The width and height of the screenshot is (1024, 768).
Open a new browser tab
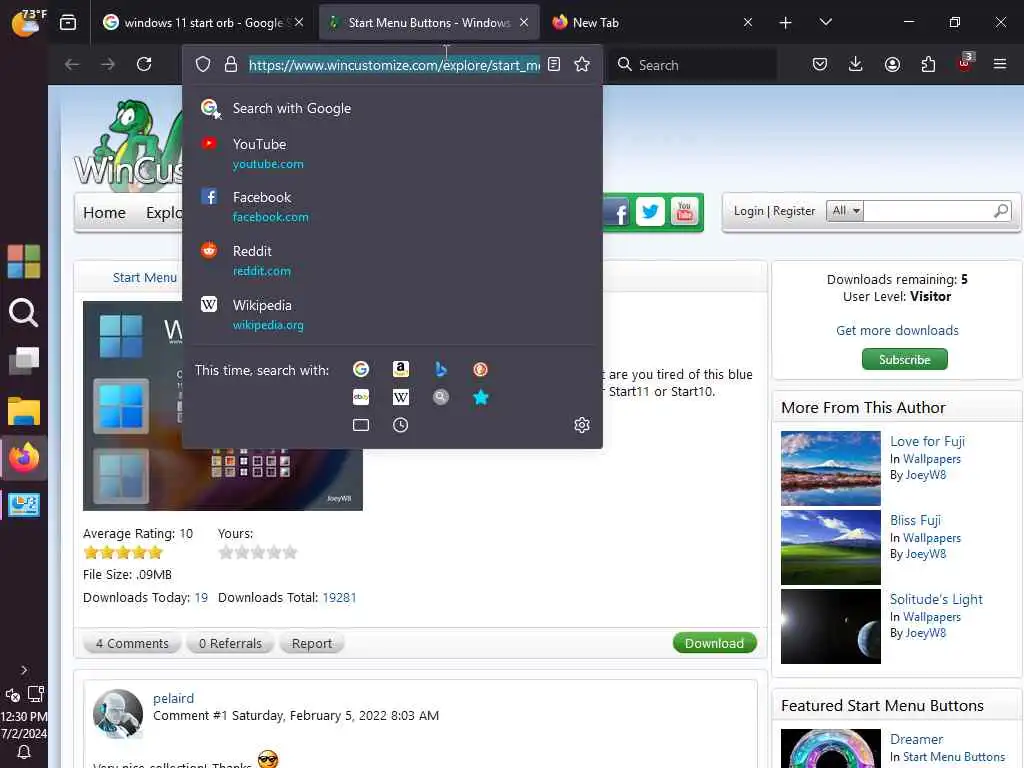(x=786, y=23)
